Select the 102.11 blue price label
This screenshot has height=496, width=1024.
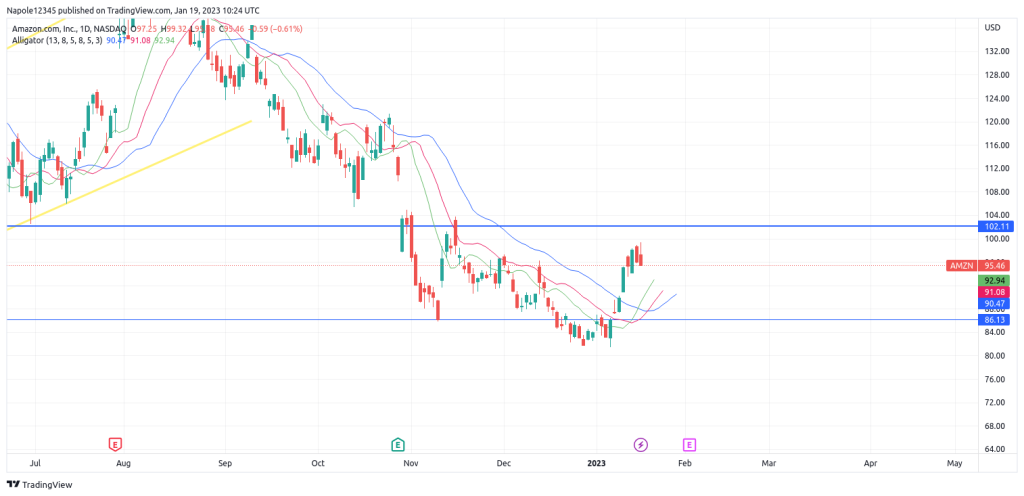[995, 226]
